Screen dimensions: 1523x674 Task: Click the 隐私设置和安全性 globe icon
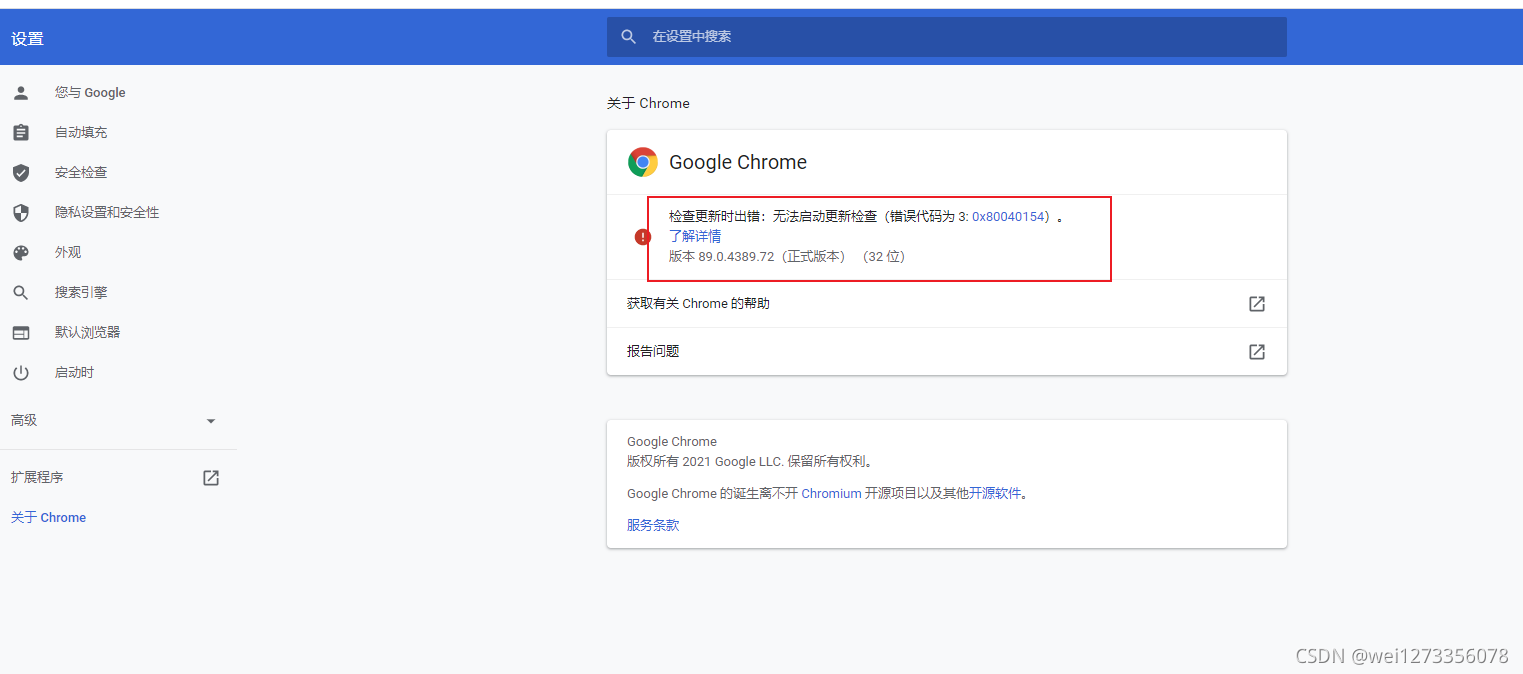(x=21, y=212)
